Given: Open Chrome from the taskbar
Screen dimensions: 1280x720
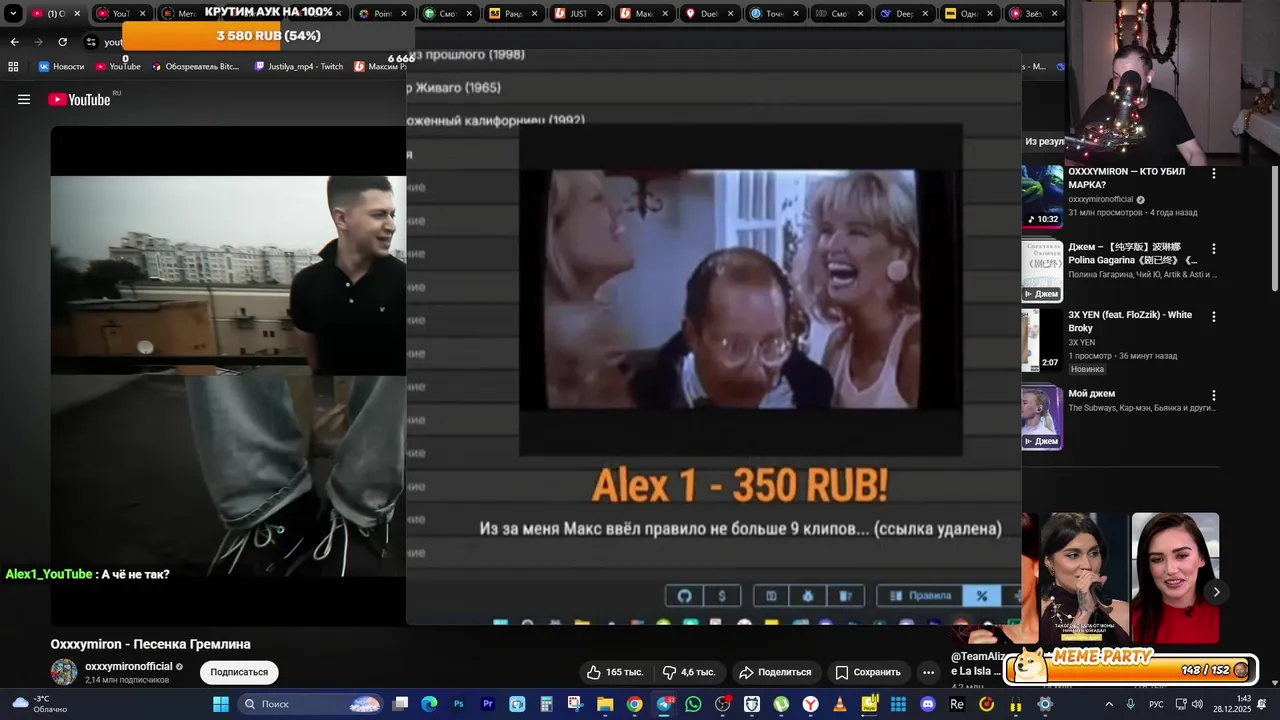Looking at the screenshot, I should pyautogui.click(x=634, y=704).
